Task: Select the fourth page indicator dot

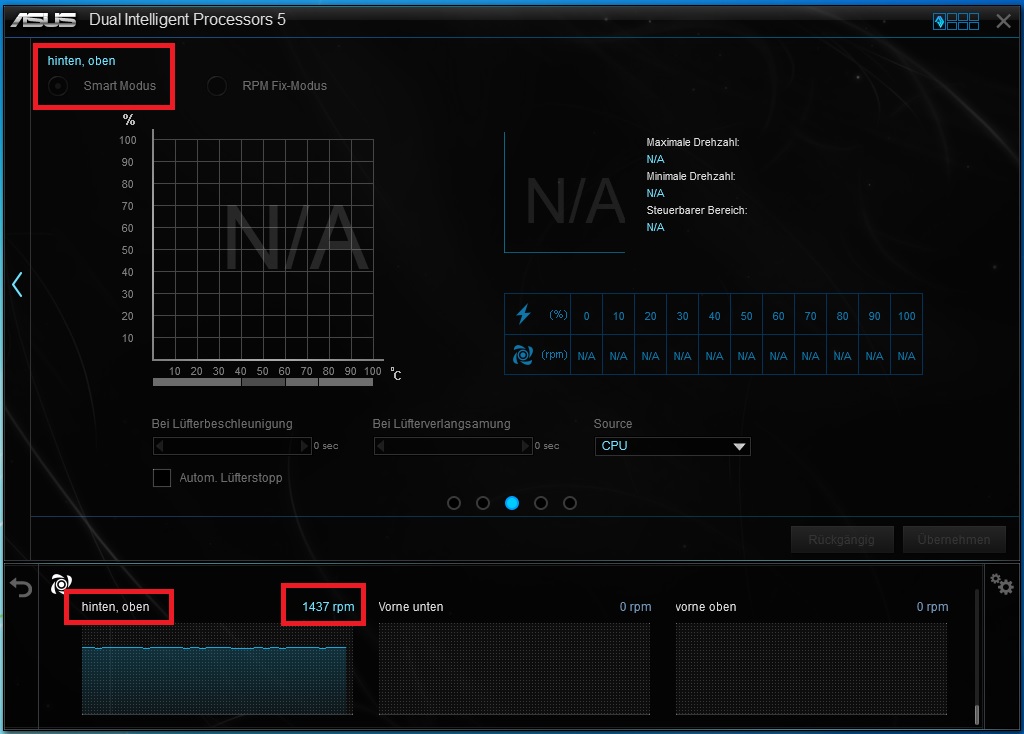Action: pos(541,503)
